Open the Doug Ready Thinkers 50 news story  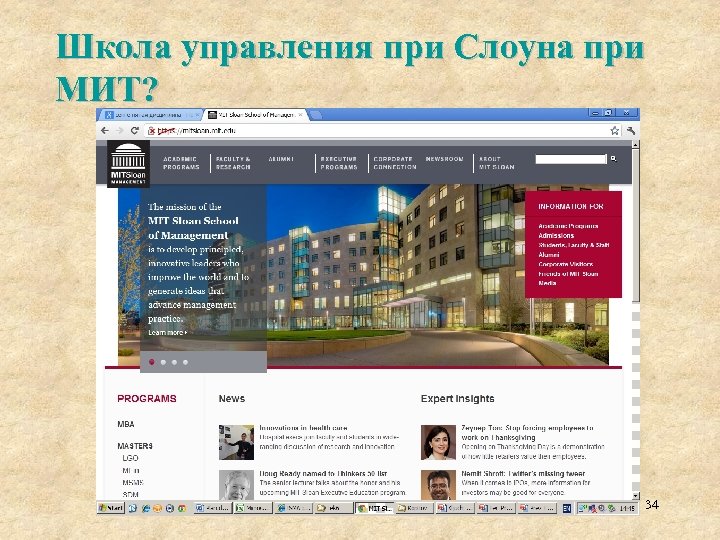coord(323,473)
